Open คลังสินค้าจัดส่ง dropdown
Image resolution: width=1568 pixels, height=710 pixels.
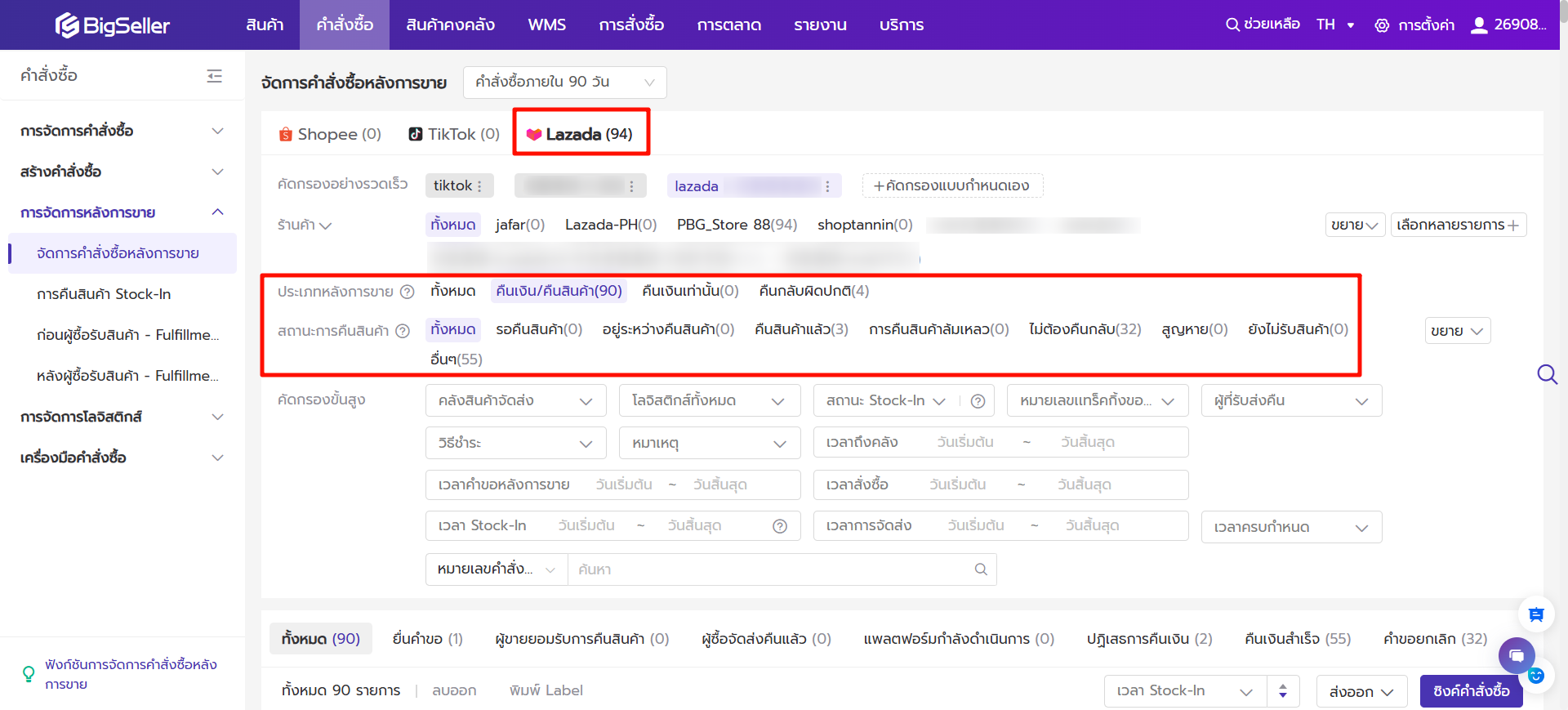pyautogui.click(x=515, y=400)
